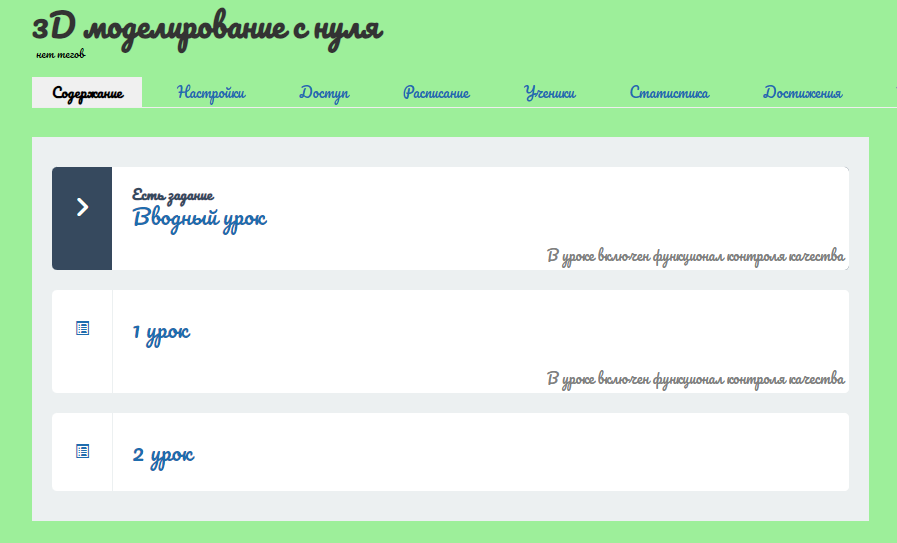This screenshot has height=543, width=897.
Task: Open the Расписание tab
Action: tap(436, 93)
